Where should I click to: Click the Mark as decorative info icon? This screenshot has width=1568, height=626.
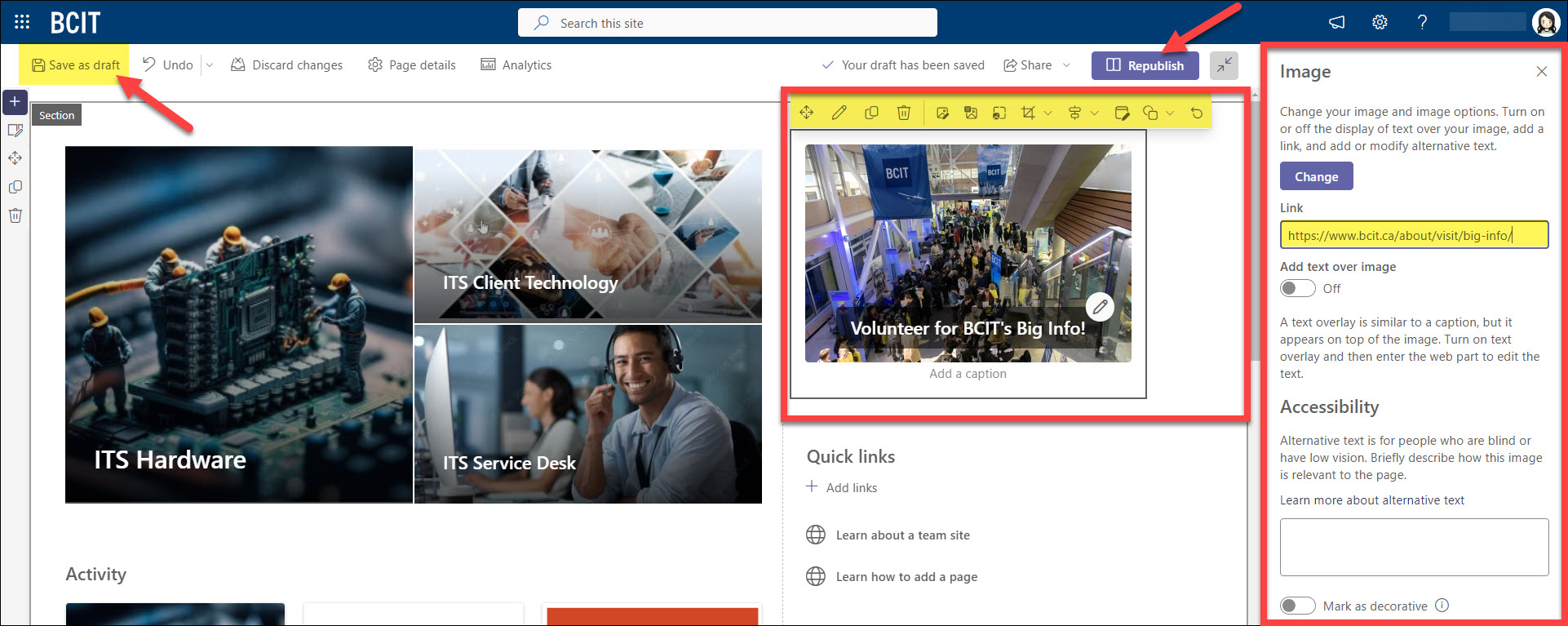click(x=1442, y=606)
